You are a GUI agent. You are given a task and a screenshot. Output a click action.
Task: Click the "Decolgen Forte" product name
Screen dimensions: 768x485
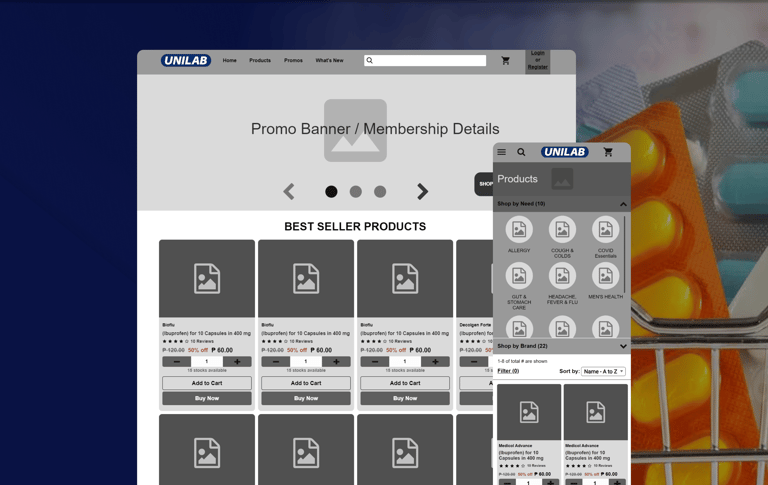[475, 325]
